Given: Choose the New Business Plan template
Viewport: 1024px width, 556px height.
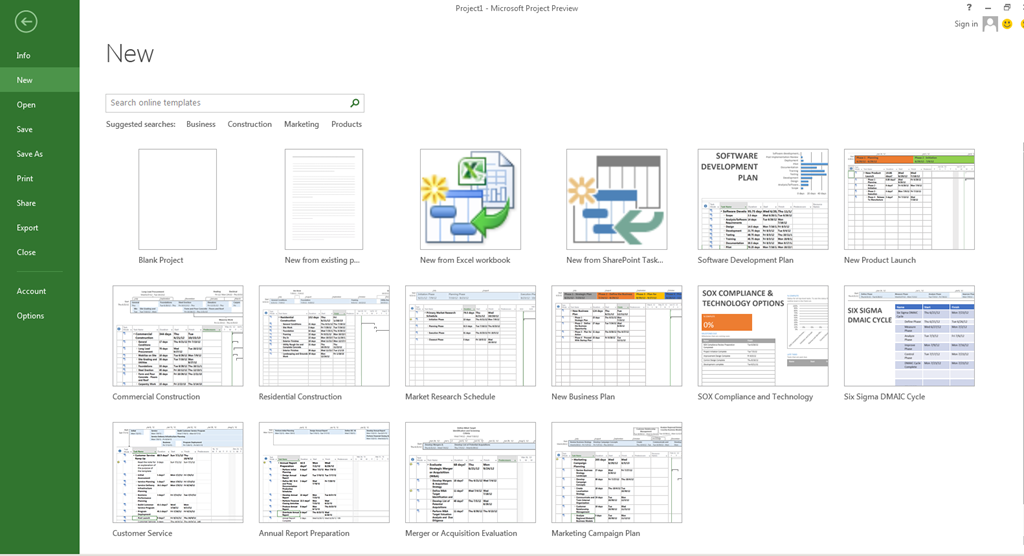Looking at the screenshot, I should point(616,336).
